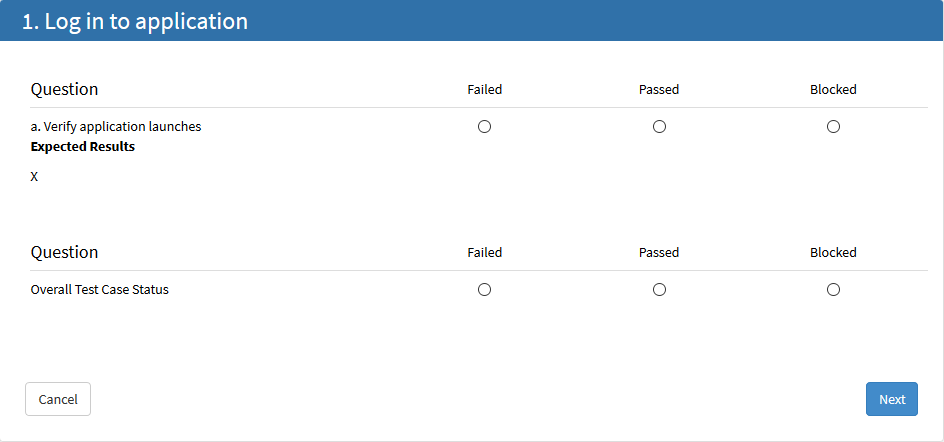The width and height of the screenshot is (944, 442).
Task: Set Overall Test Case Status to Passed
Action: coord(659,290)
